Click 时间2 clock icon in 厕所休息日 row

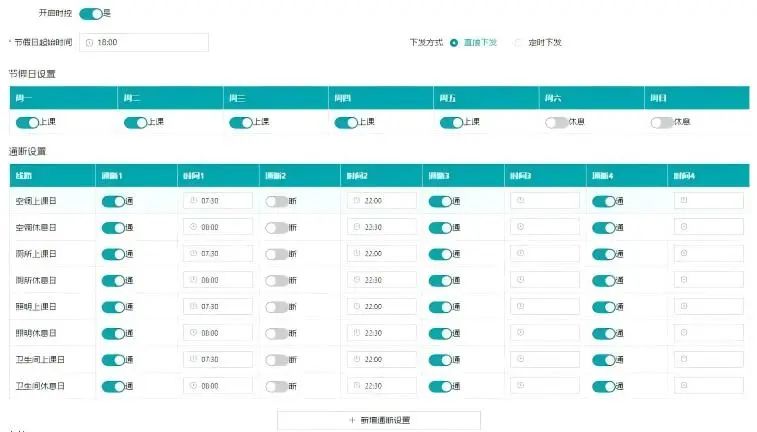point(357,280)
